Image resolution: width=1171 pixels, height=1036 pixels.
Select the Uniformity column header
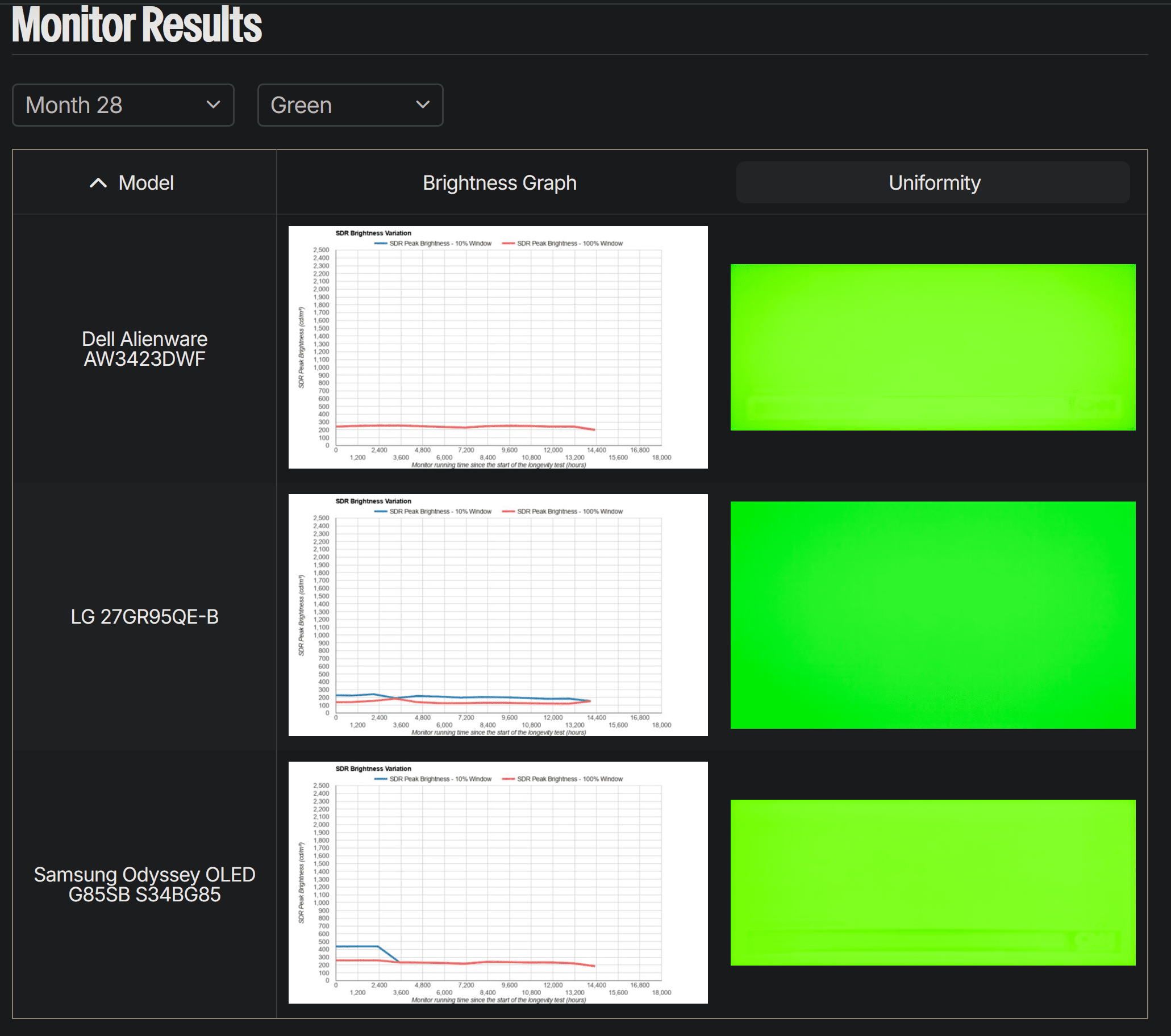pos(934,183)
